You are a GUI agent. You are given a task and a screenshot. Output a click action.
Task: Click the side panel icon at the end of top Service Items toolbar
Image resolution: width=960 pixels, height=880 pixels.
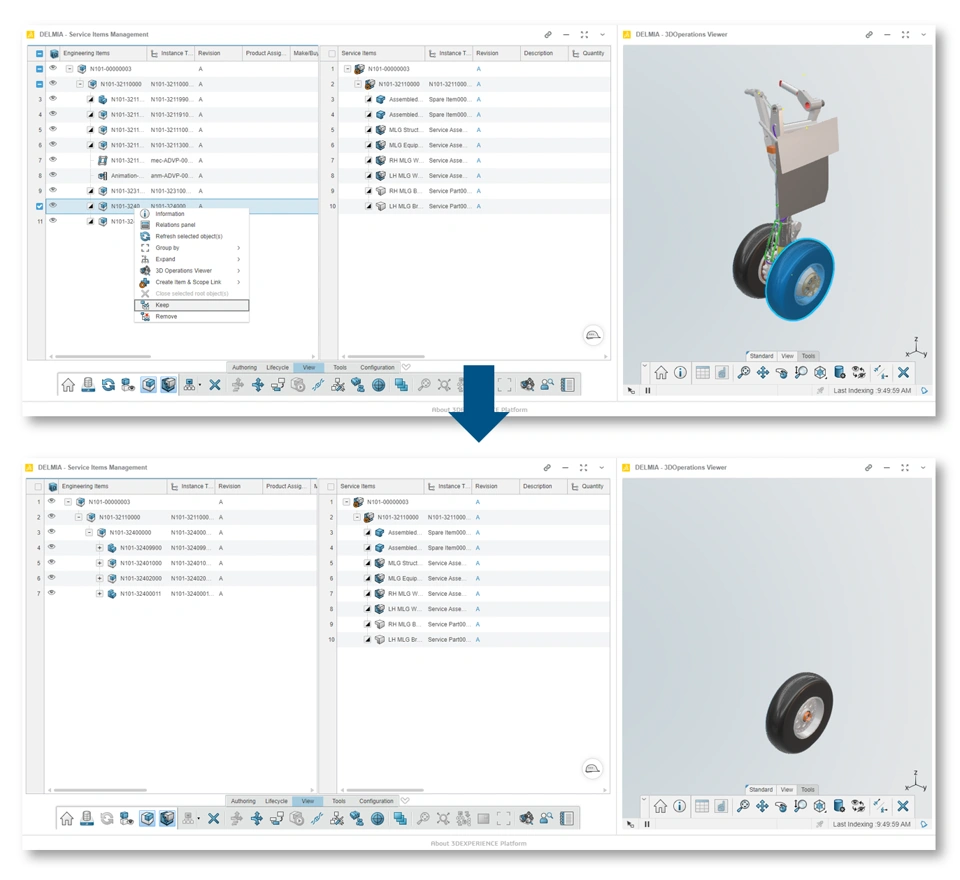[x=568, y=385]
